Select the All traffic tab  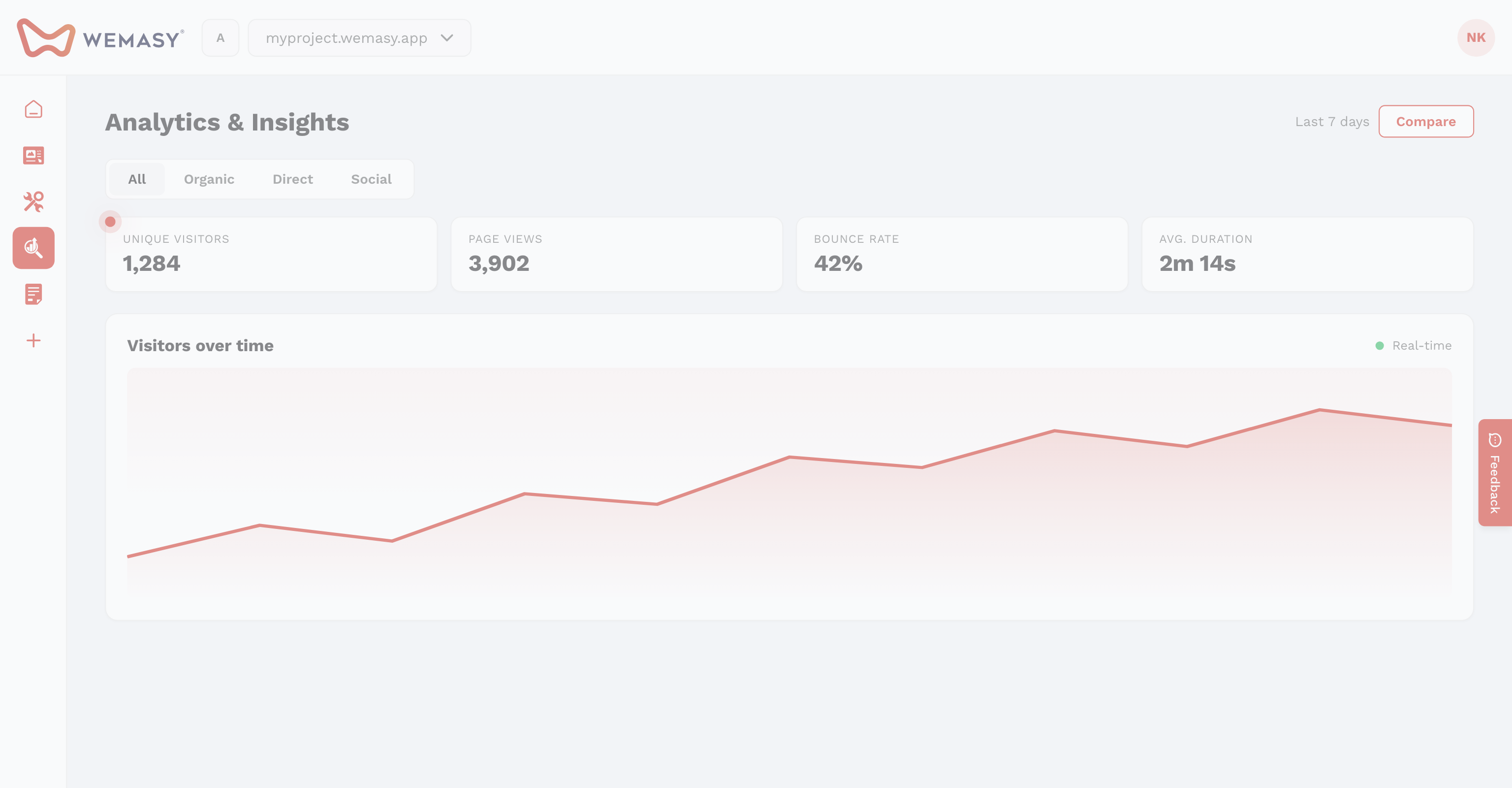137,179
